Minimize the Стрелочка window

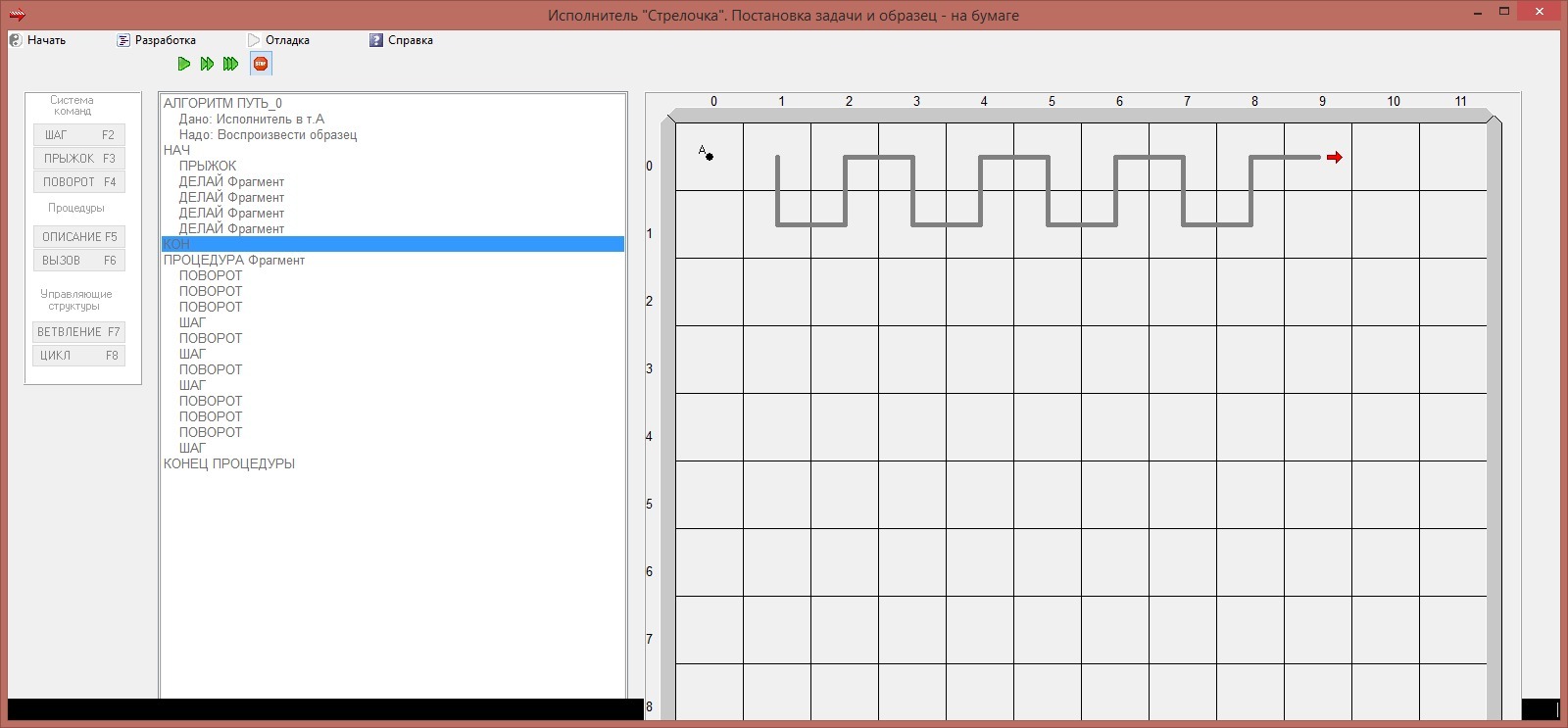pos(1478,12)
